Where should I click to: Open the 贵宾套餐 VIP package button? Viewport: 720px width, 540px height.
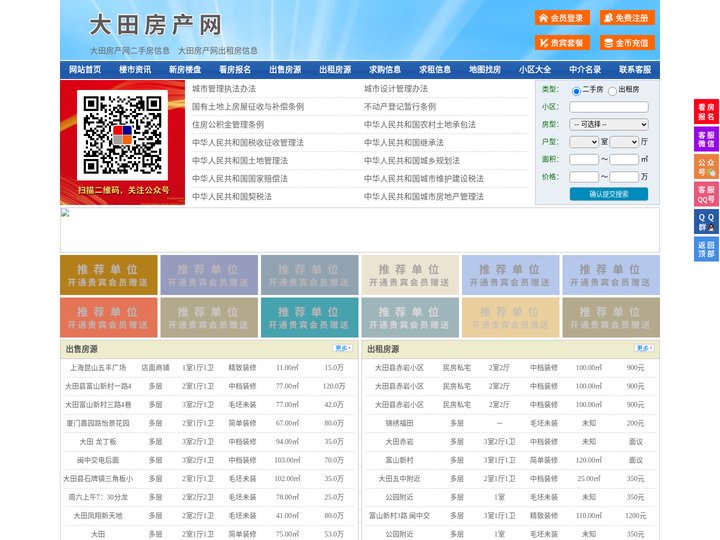tap(562, 43)
